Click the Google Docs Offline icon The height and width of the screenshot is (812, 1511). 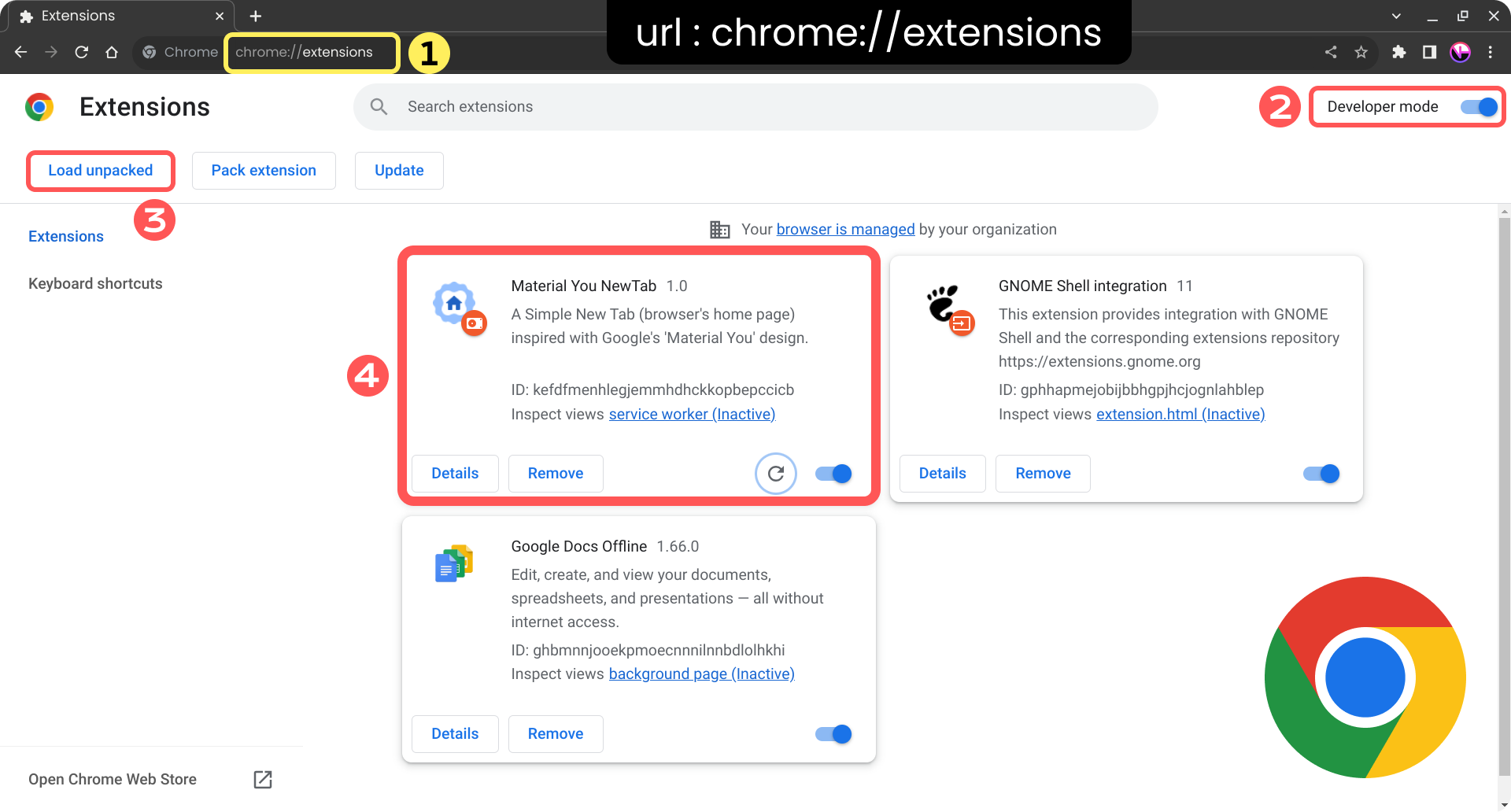[454, 563]
